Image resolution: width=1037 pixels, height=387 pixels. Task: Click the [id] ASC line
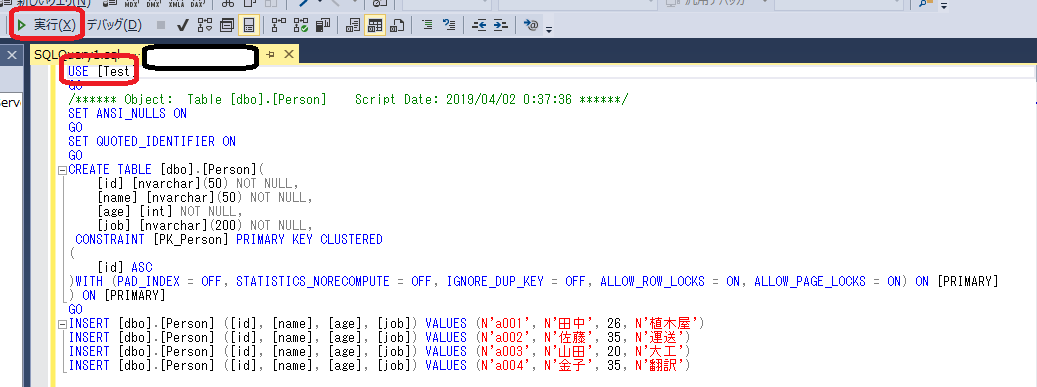pyautogui.click(x=124, y=267)
